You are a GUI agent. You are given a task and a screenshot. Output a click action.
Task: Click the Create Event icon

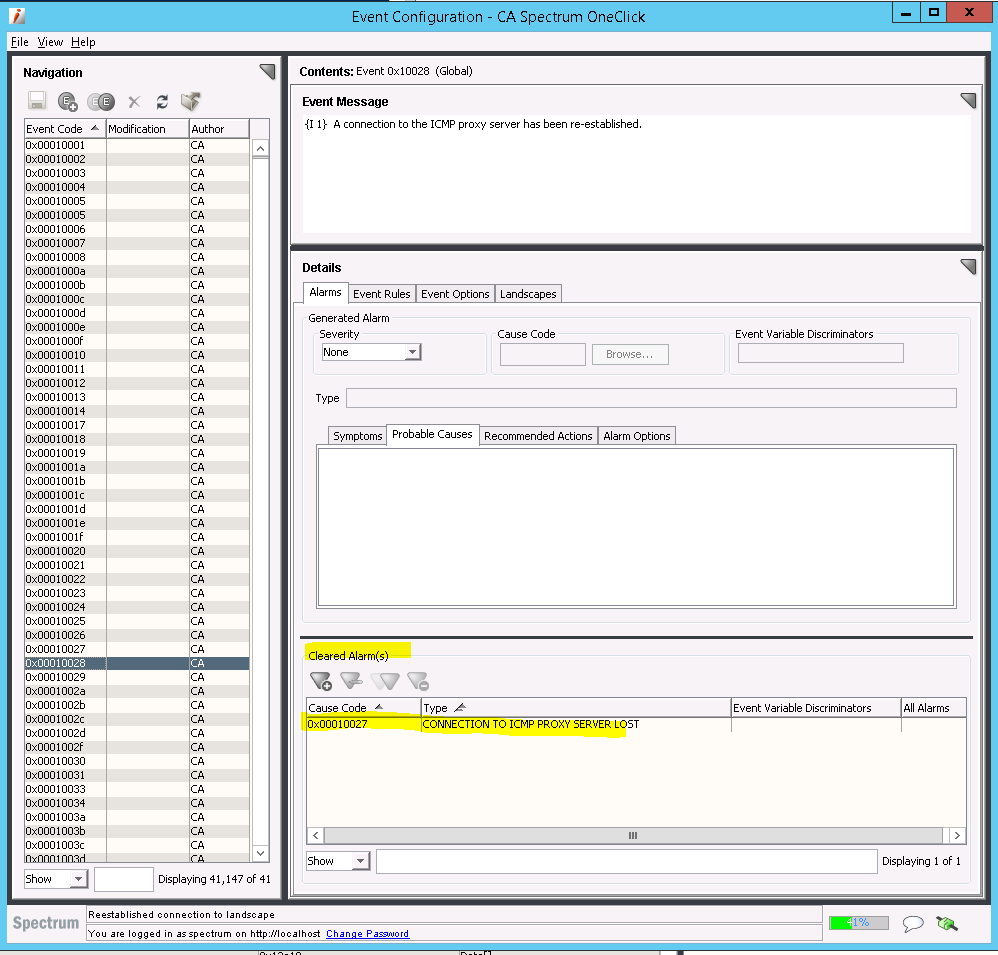[x=68, y=101]
